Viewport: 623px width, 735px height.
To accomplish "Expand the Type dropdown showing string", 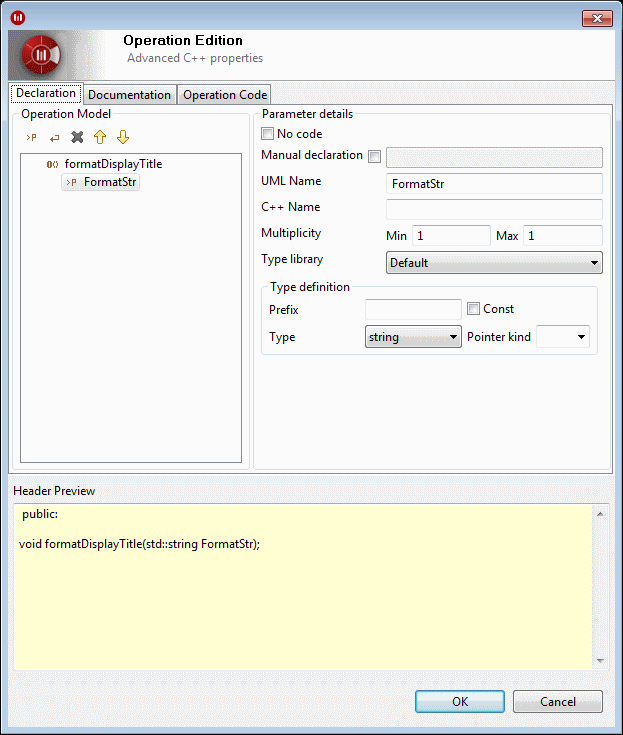I will (413, 337).
